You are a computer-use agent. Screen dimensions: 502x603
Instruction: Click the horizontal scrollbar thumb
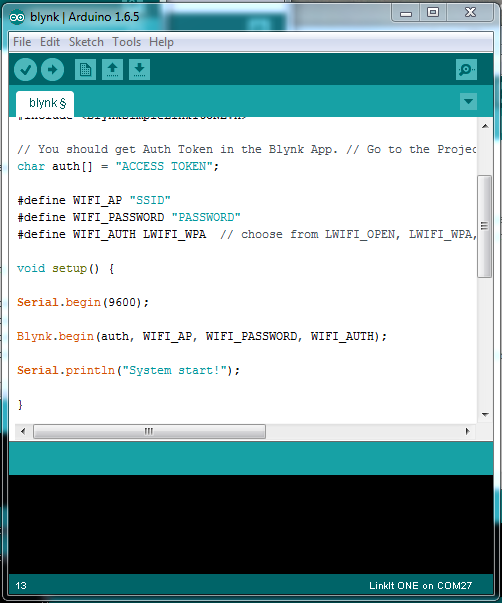(x=149, y=431)
